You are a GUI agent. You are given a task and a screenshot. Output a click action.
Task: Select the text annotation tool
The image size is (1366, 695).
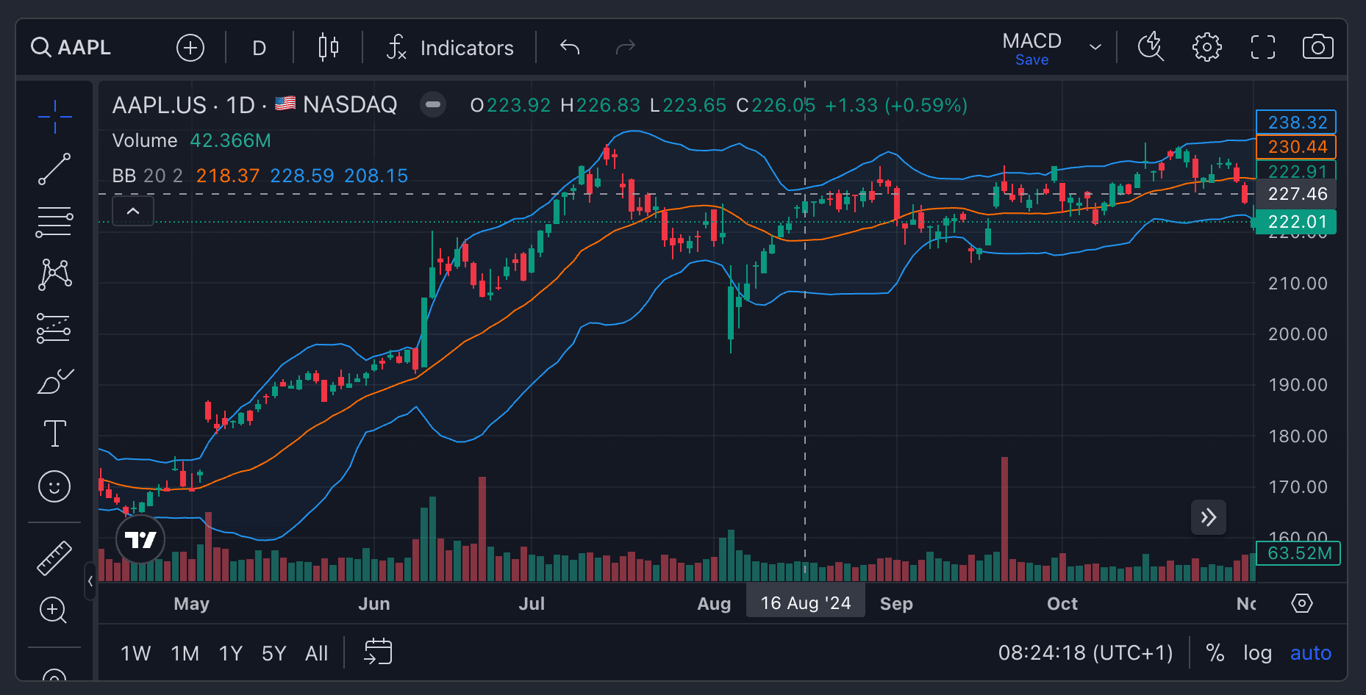tap(54, 433)
